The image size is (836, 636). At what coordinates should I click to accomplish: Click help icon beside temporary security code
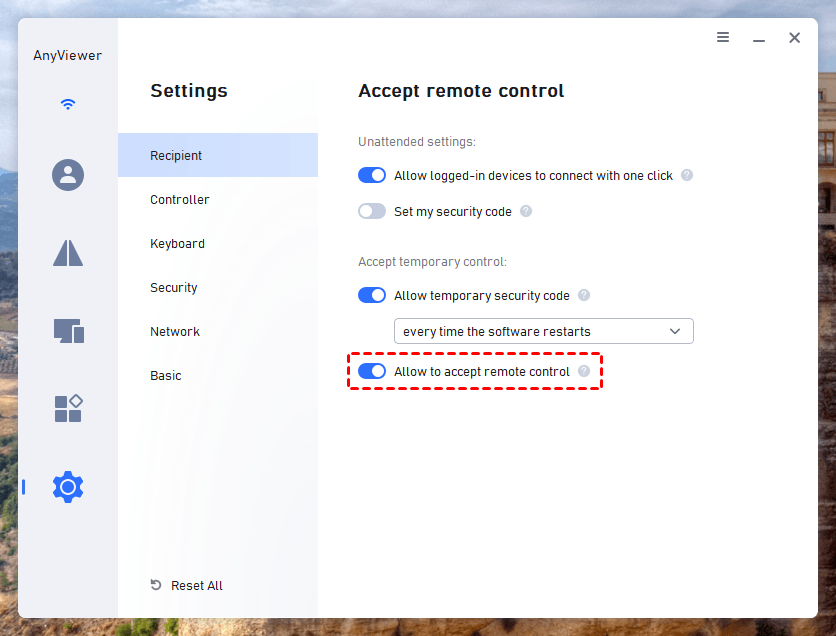(x=584, y=295)
